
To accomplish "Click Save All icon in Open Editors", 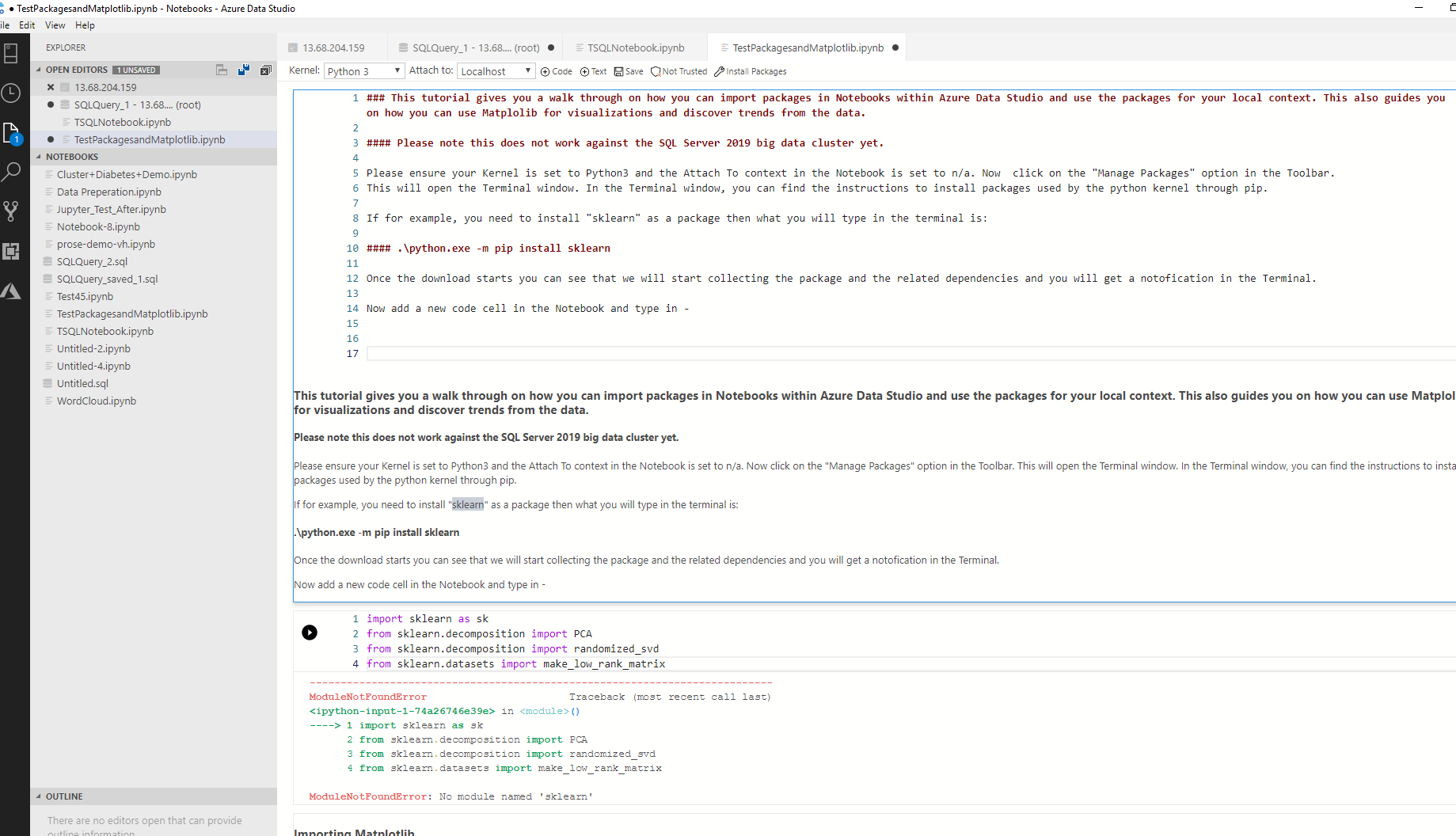I will pyautogui.click(x=244, y=70).
